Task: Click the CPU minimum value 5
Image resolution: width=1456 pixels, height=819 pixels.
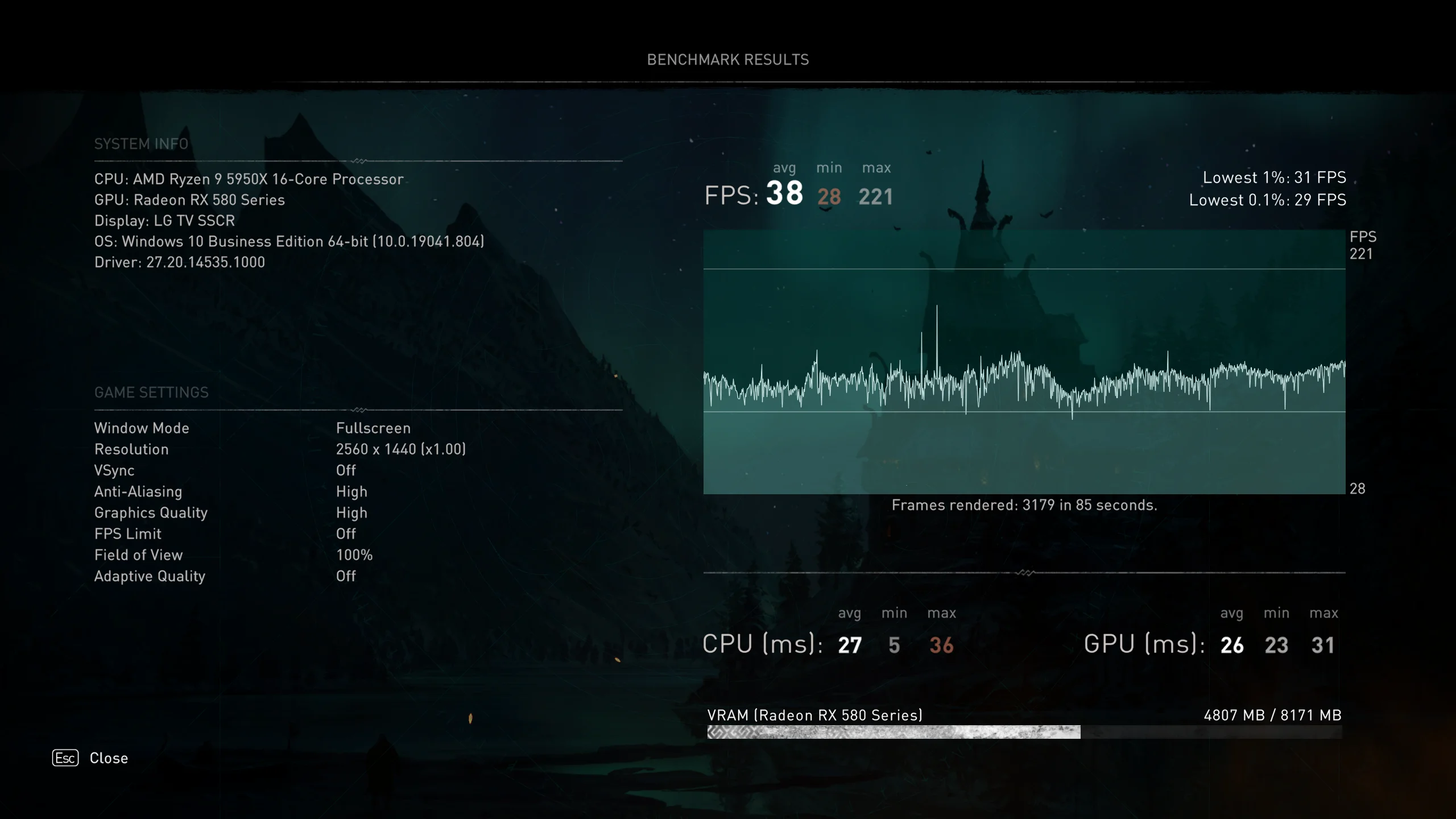Action: point(894,646)
